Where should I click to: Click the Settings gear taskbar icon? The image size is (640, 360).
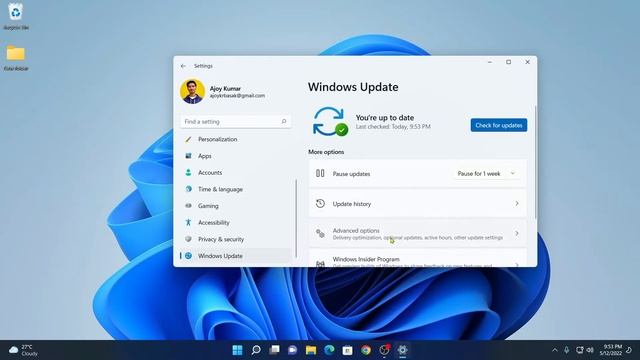tap(402, 350)
